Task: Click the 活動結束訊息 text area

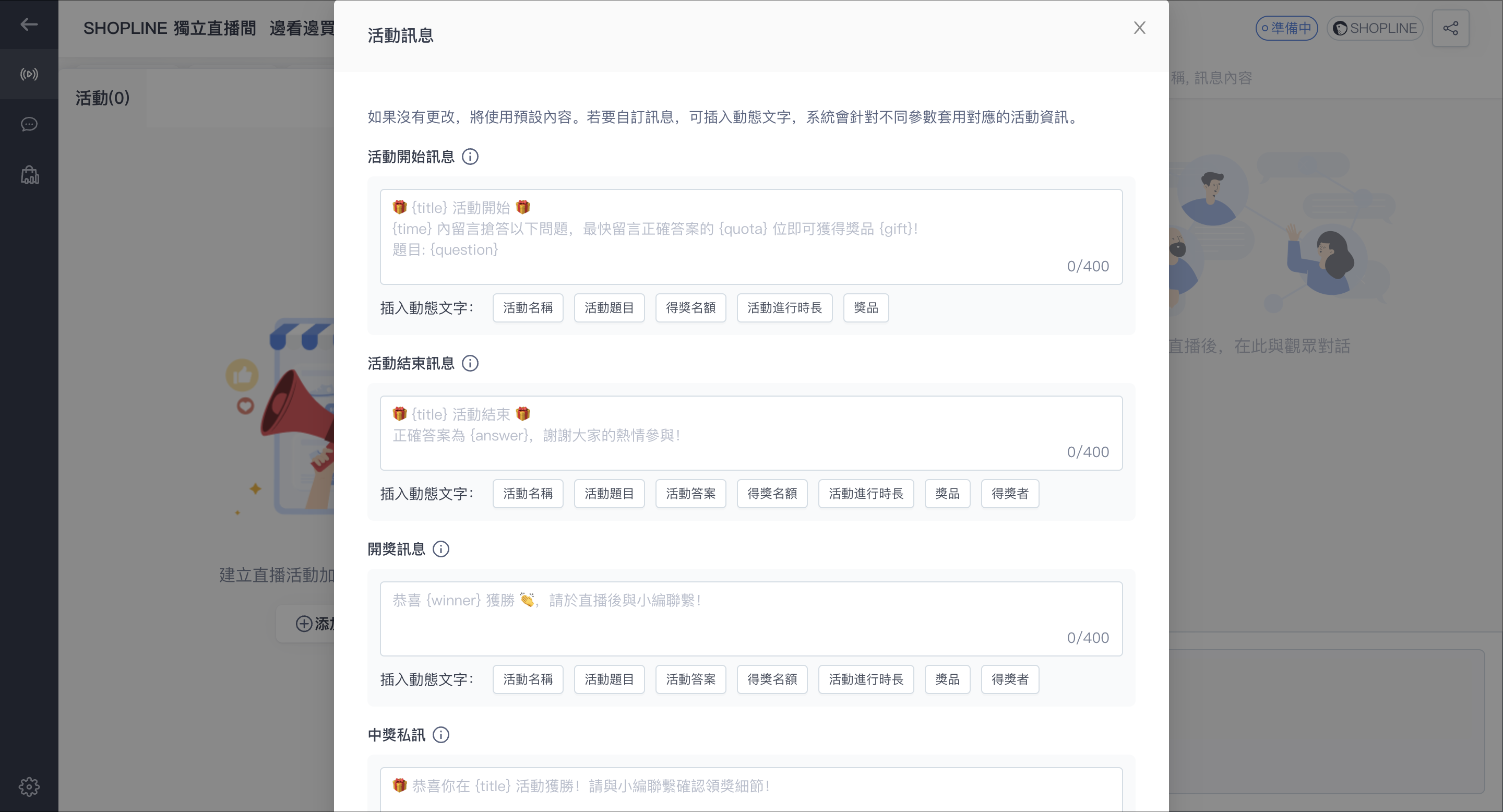Action: 751,433
